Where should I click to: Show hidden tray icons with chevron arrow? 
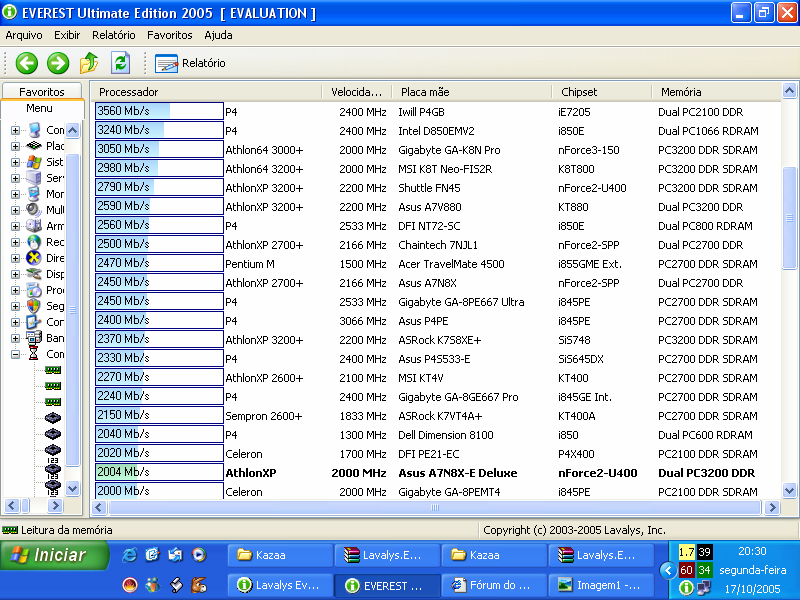668,570
